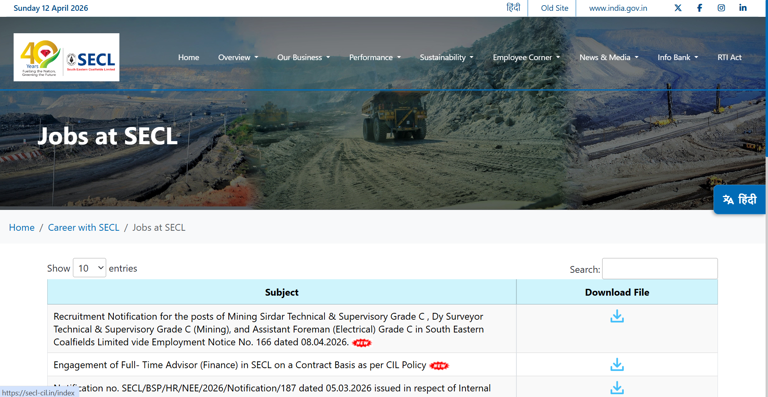Expand the Overview menu
Image resolution: width=768 pixels, height=397 pixels.
[238, 57]
